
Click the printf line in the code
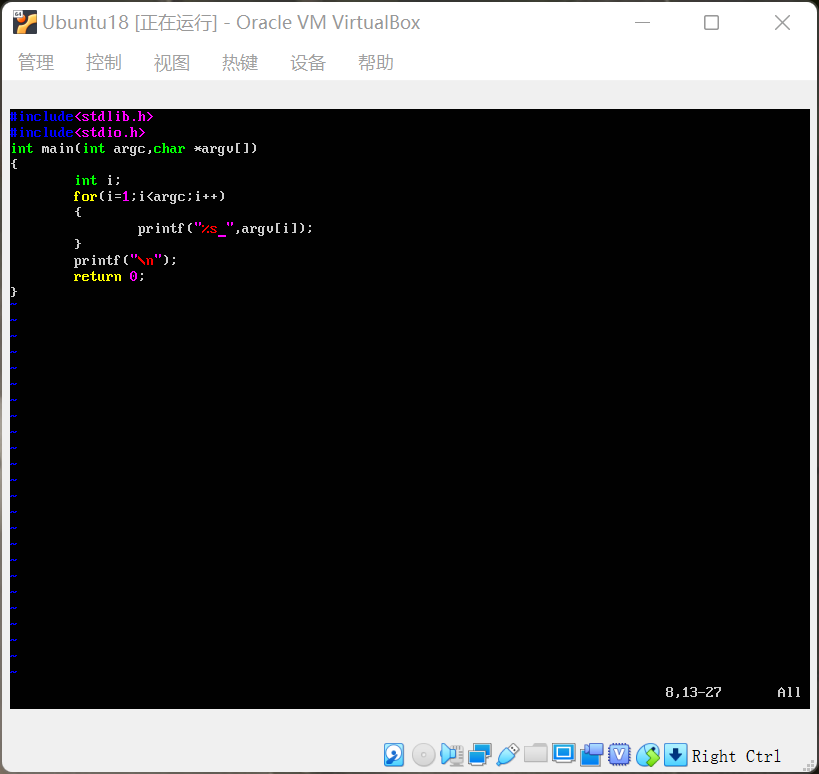point(224,228)
